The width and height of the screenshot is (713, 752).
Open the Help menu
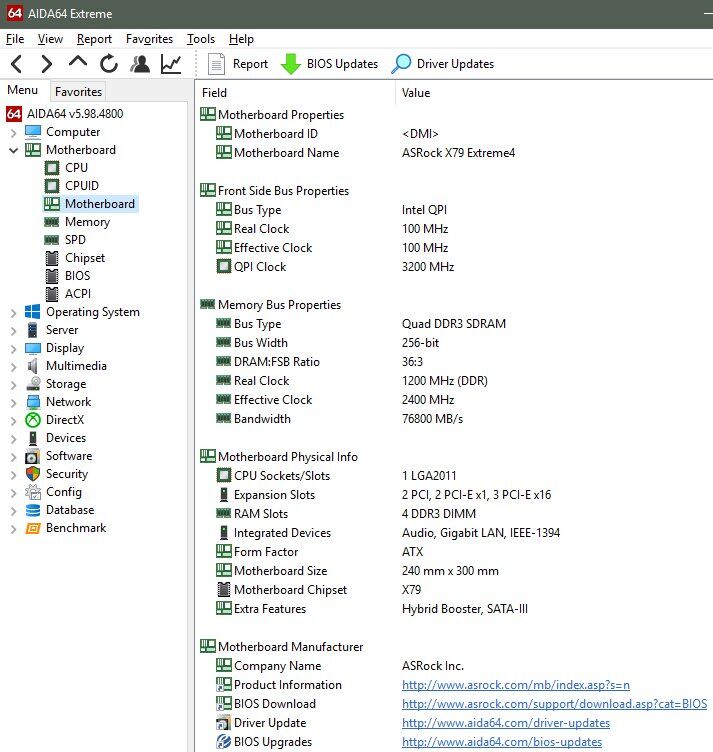pos(241,39)
